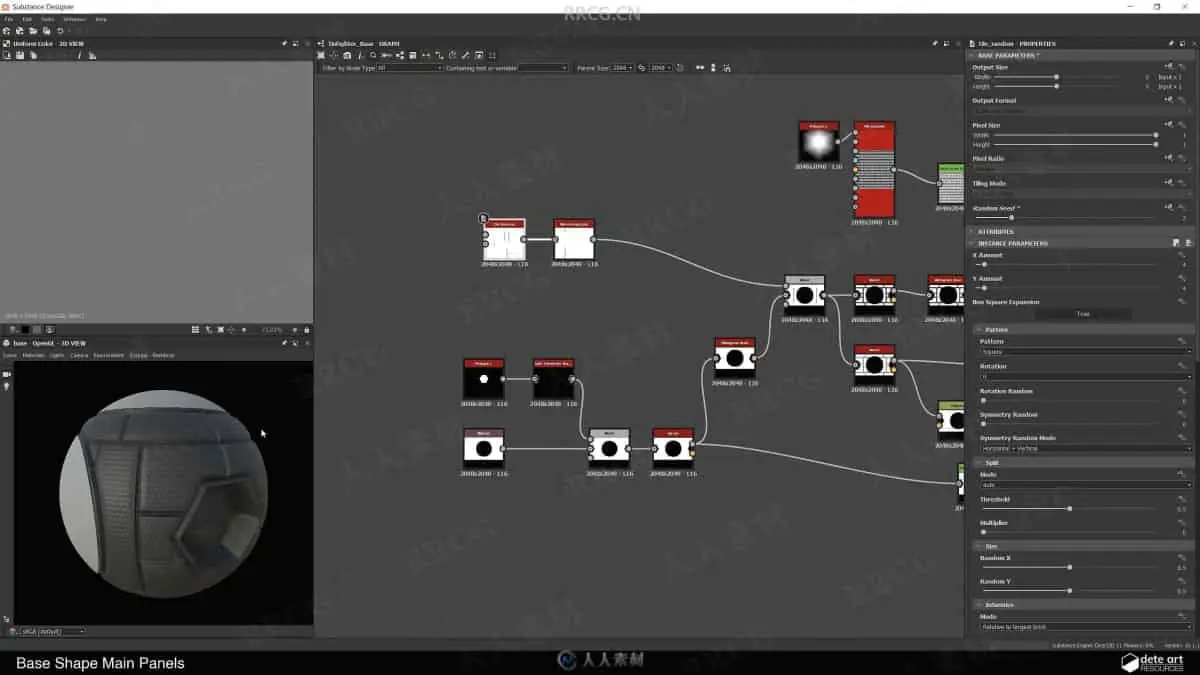Click the preset save icon in Instance Parameters
The image size is (1200, 675).
click(x=1176, y=243)
